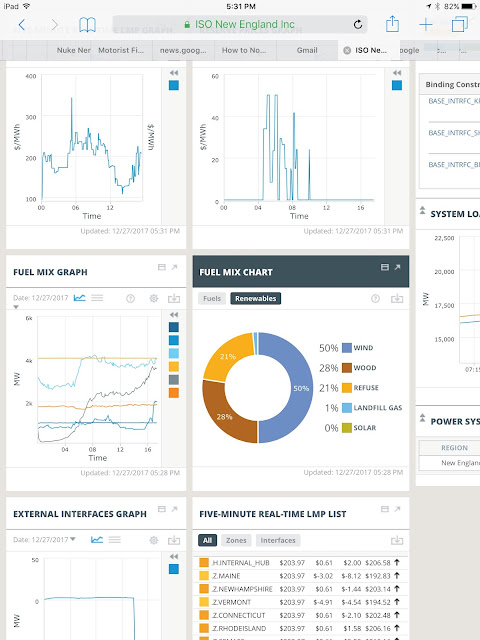The width and height of the screenshot is (480, 640).
Task: Filter LMP list by Interfaces
Action: coord(278,540)
